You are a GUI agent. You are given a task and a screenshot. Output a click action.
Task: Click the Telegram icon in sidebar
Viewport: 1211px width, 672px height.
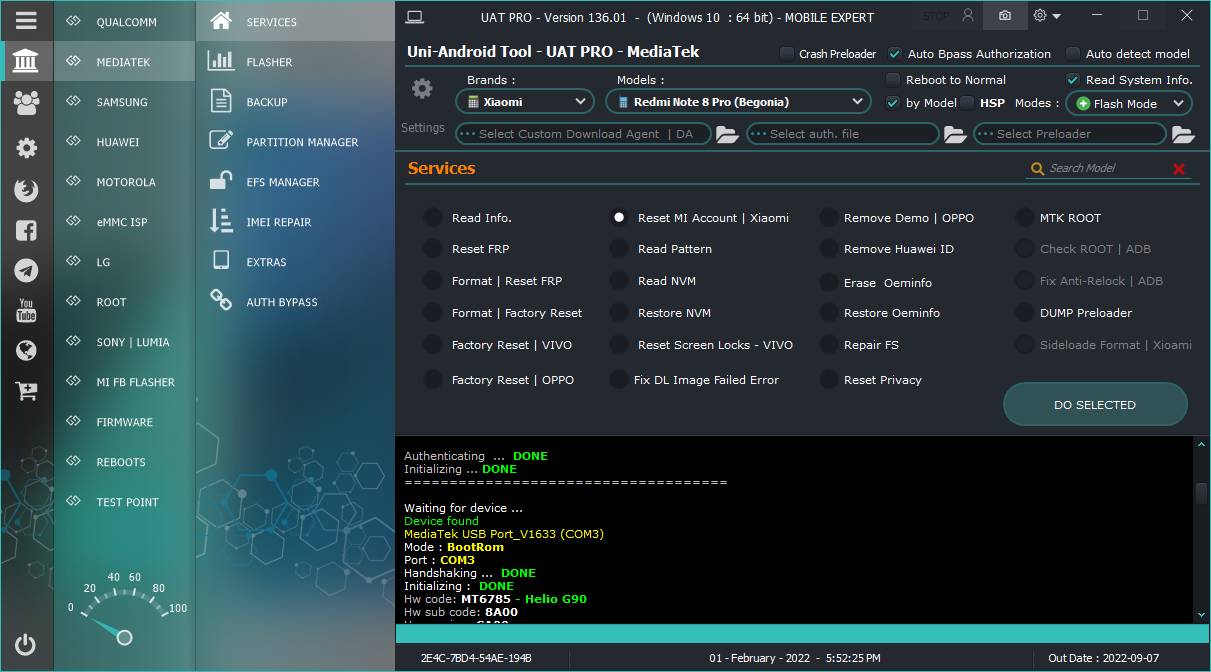point(27,270)
